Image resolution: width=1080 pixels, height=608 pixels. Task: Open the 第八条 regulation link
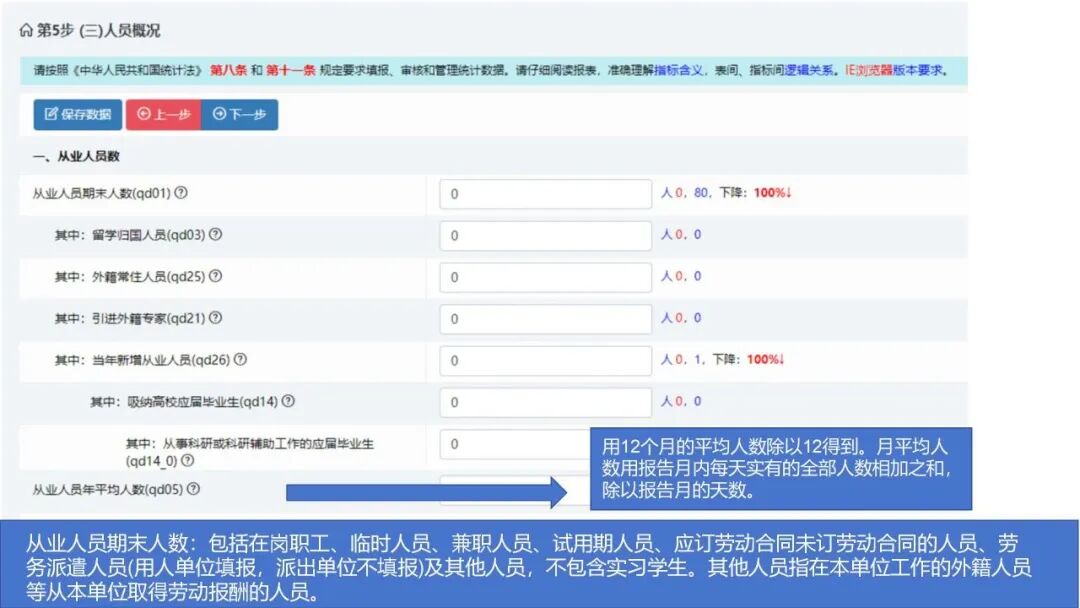coord(228,72)
